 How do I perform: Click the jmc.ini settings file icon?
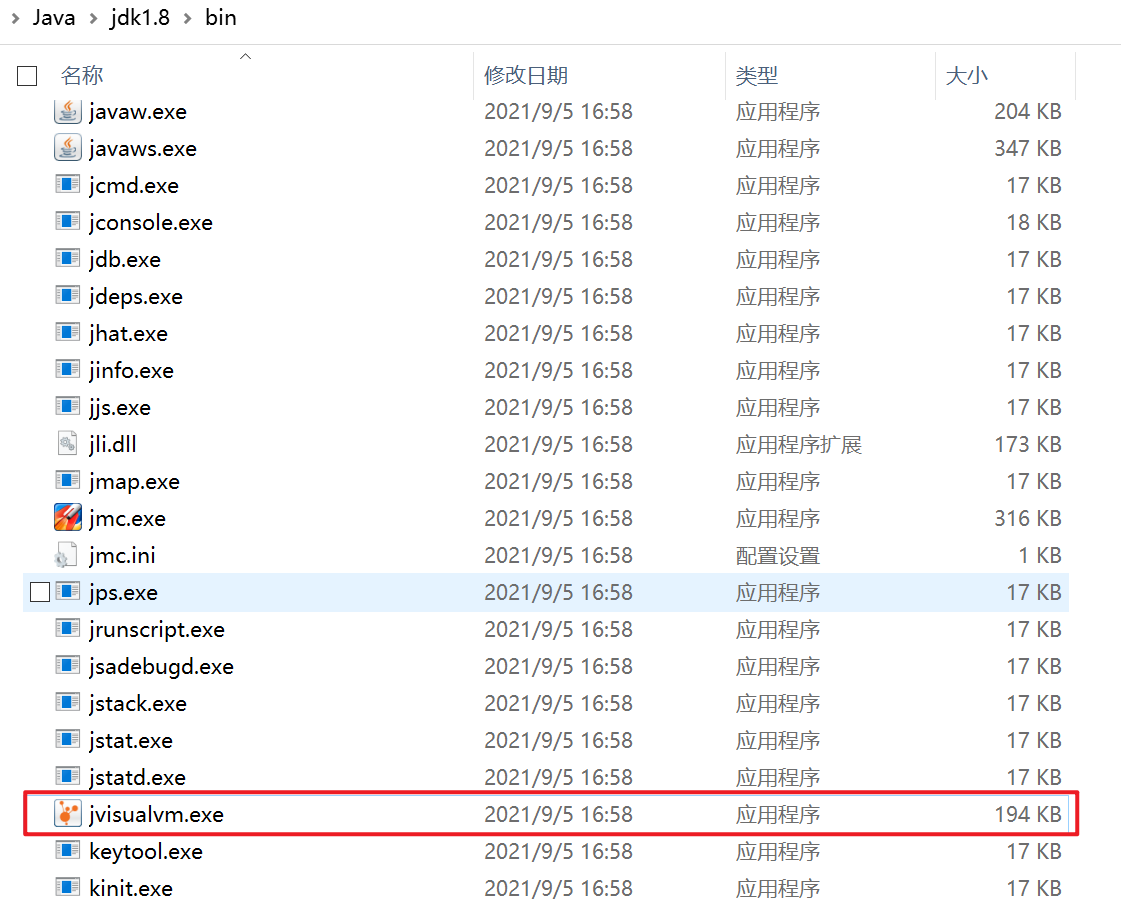(67, 555)
